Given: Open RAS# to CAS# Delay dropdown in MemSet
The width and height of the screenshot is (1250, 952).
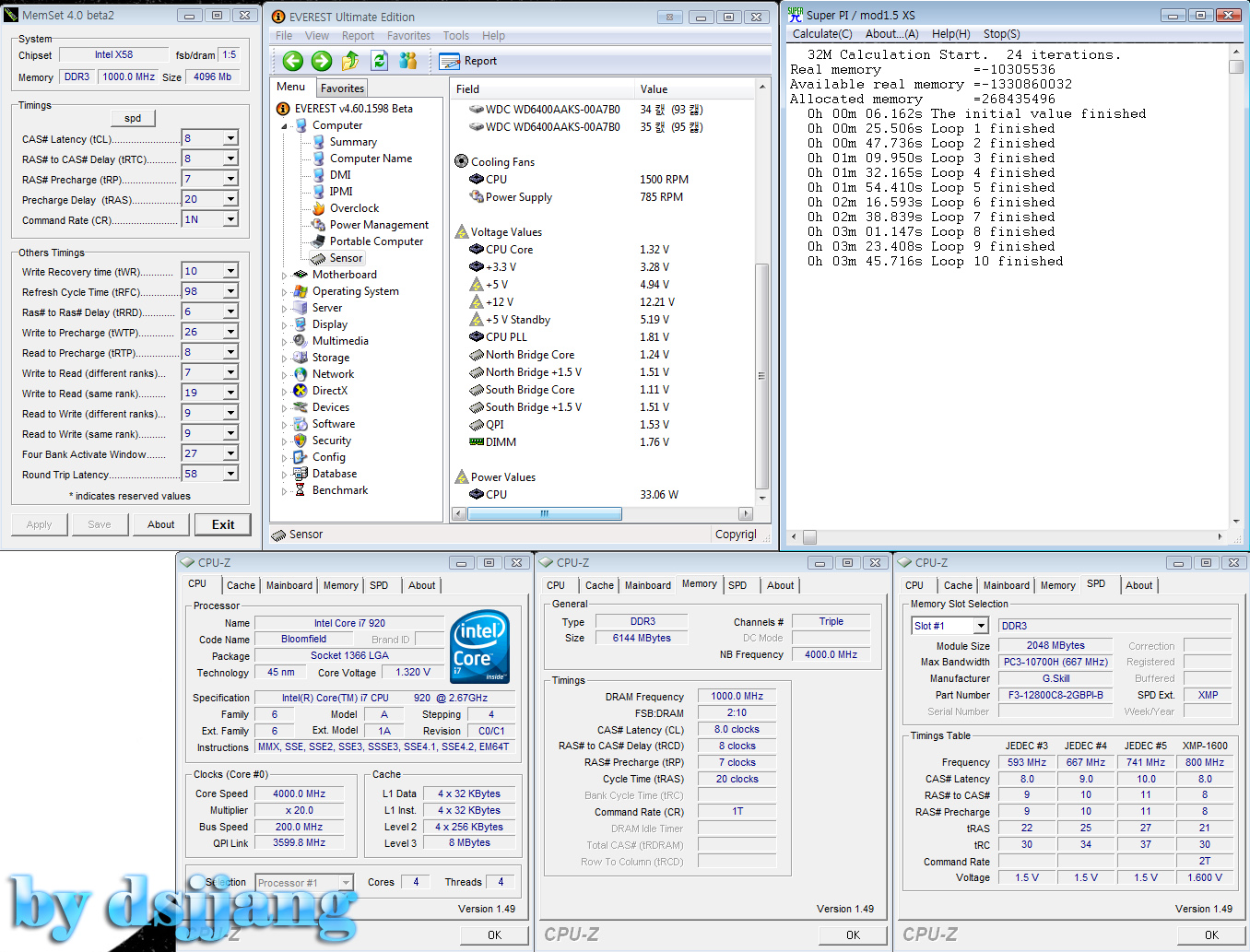Looking at the screenshot, I should (x=230, y=159).
